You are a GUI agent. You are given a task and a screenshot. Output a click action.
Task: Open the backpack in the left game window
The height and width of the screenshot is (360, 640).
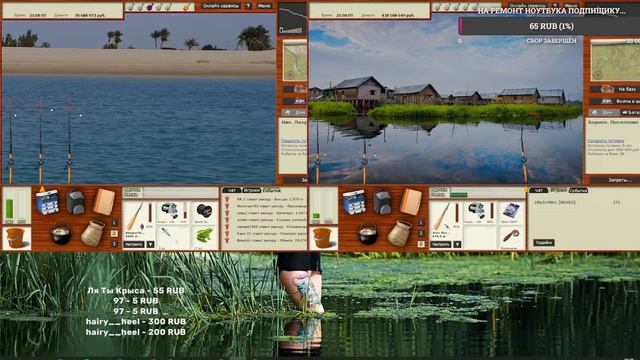(76, 202)
